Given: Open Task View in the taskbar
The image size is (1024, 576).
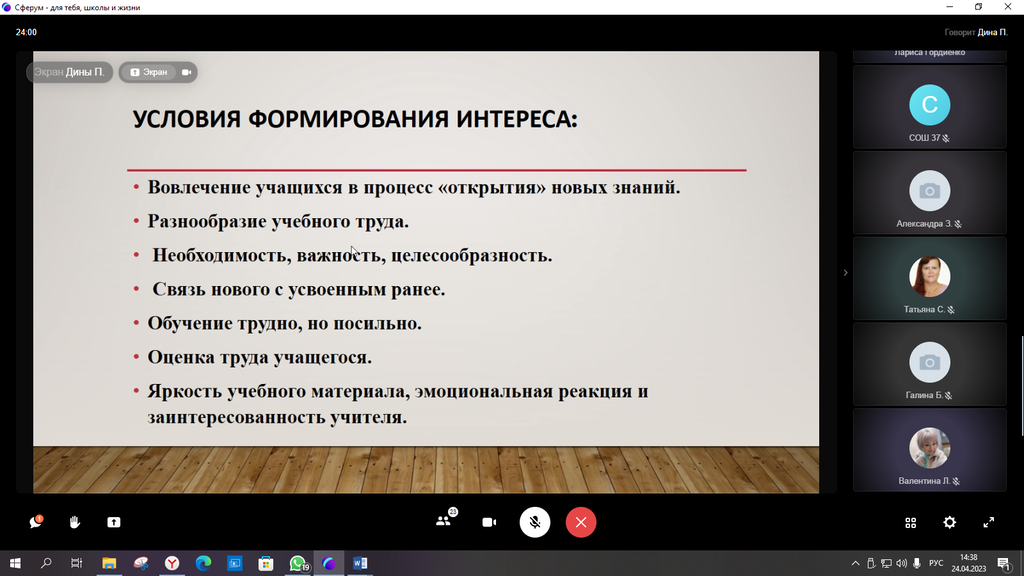Looking at the screenshot, I should point(76,563).
